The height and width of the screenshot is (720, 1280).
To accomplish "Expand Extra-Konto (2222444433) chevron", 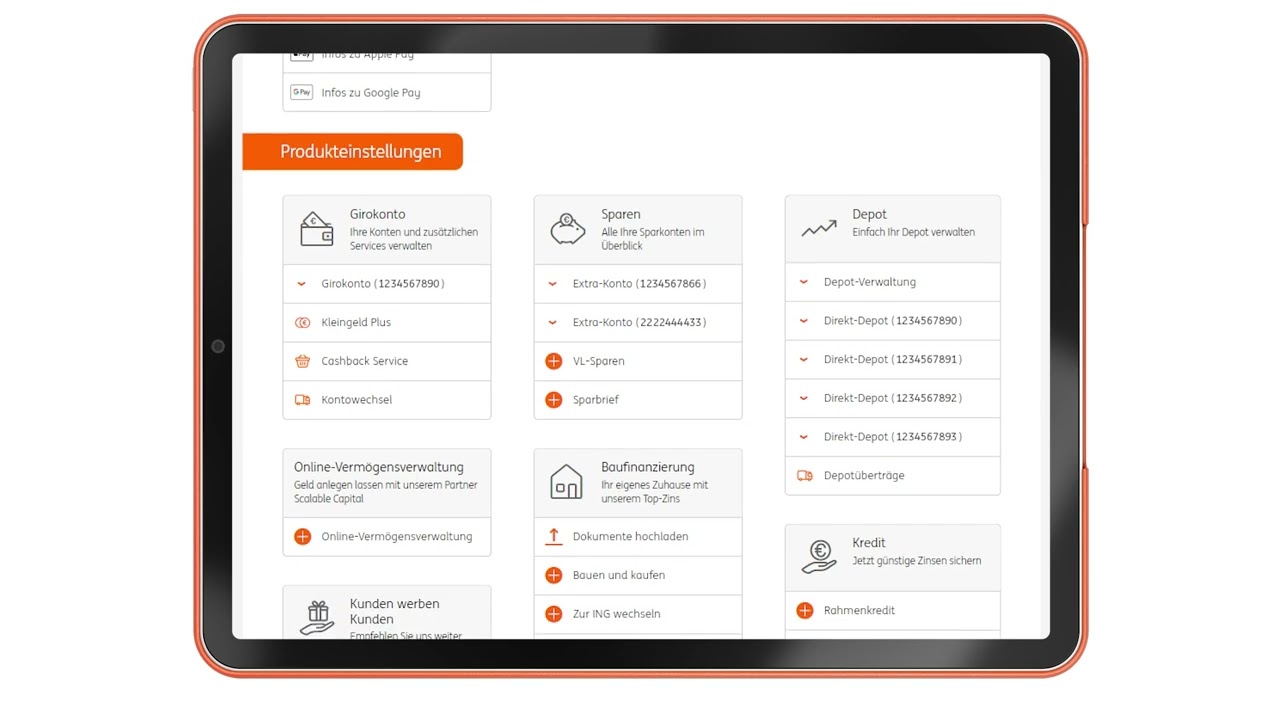I will (553, 323).
